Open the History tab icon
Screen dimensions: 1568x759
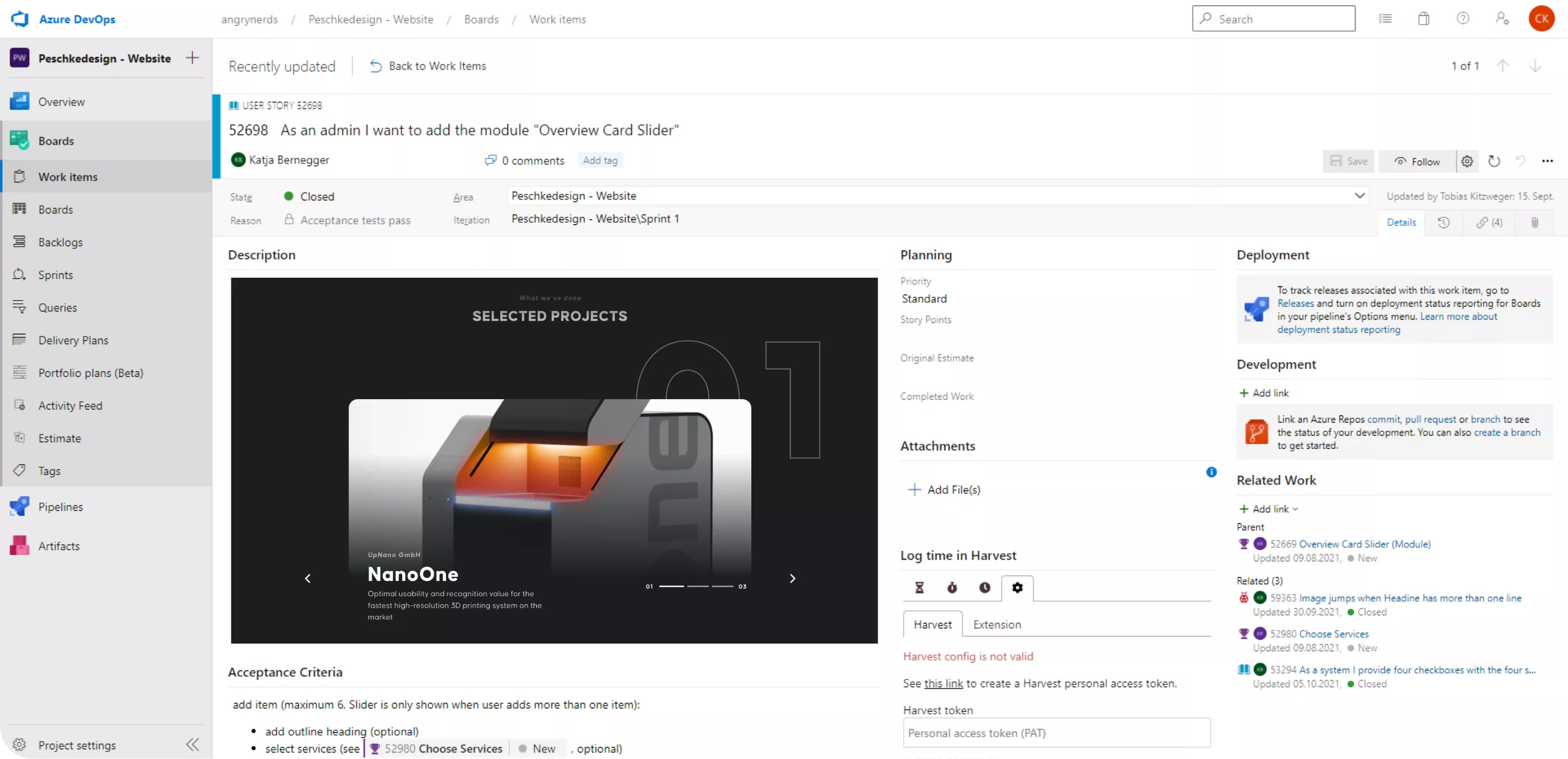click(x=1443, y=223)
